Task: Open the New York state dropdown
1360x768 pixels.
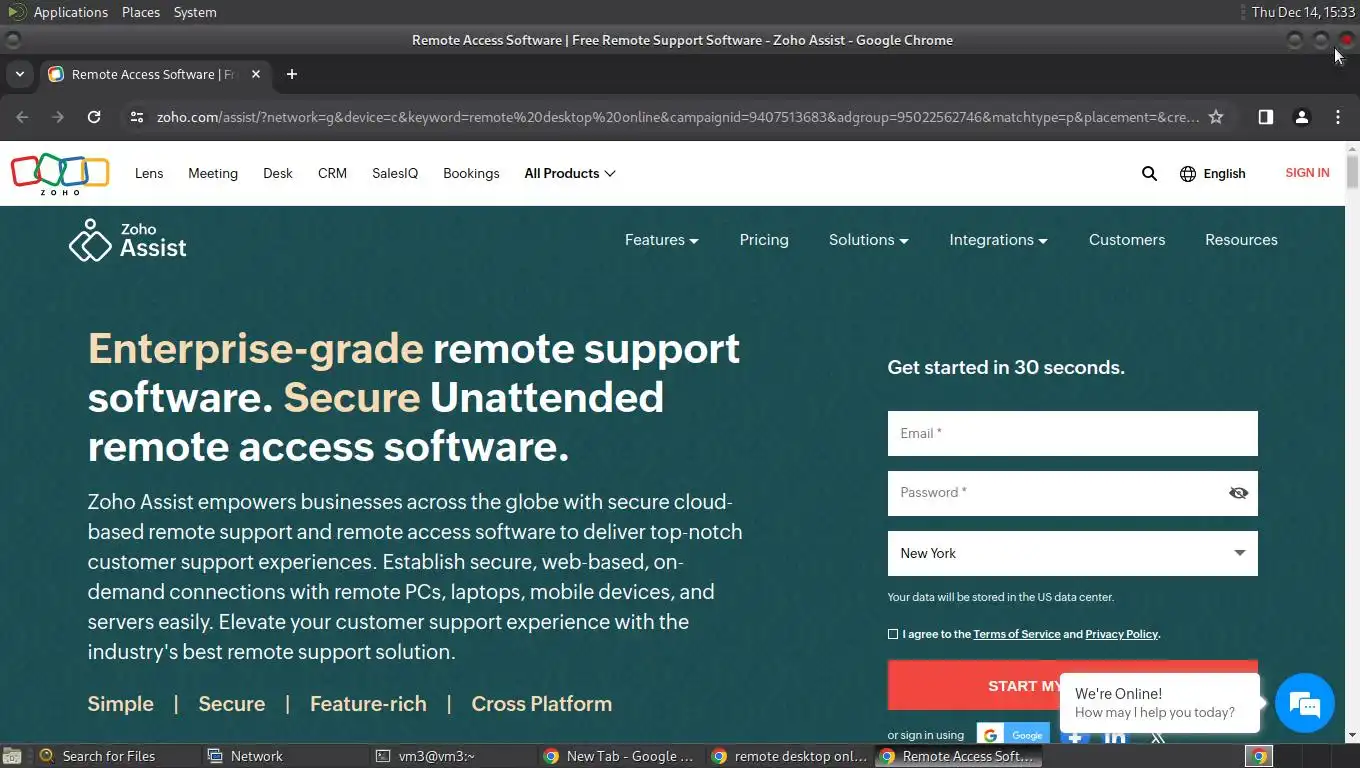Action: [1072, 553]
